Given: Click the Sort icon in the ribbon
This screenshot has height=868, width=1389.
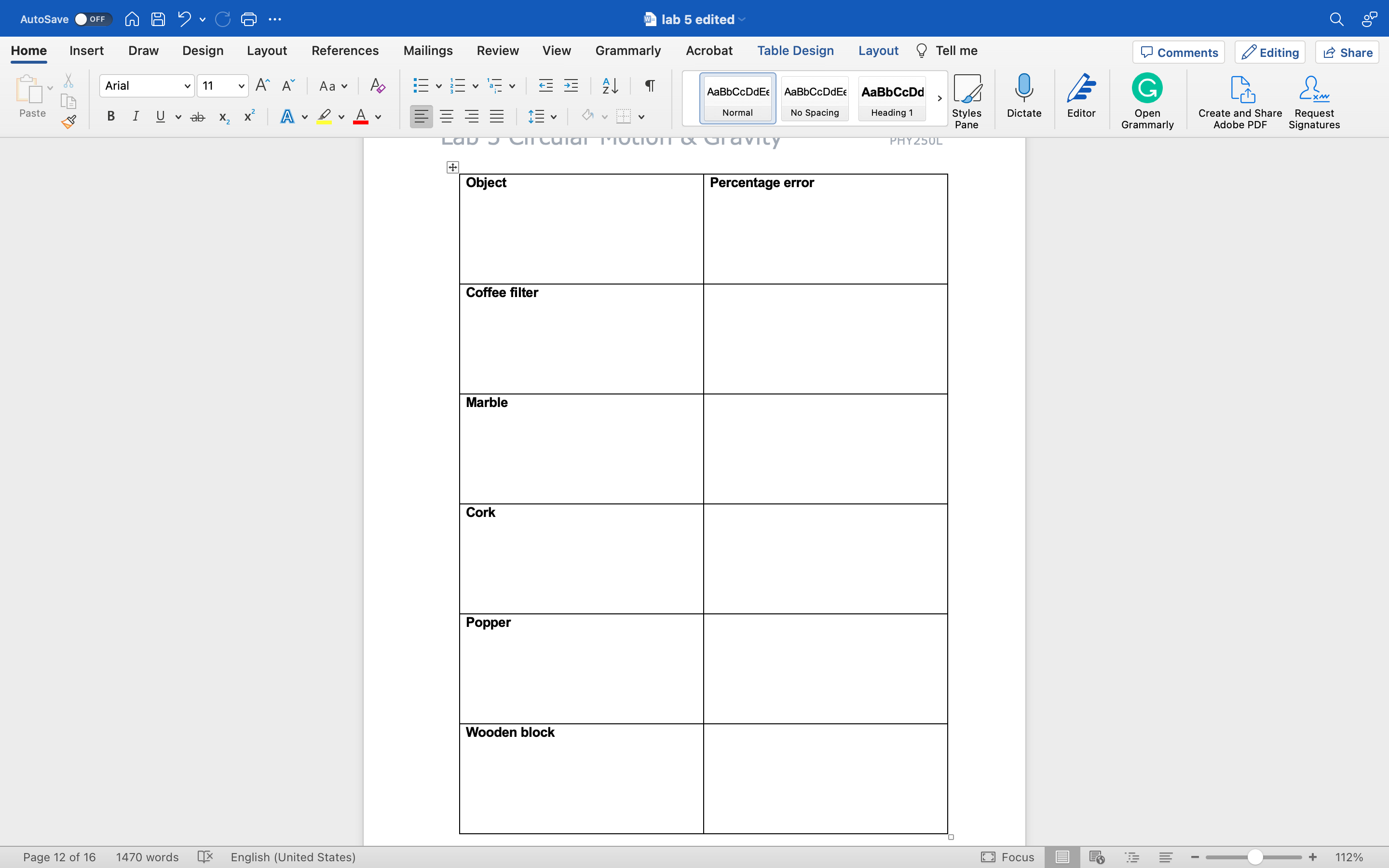Looking at the screenshot, I should pos(609,85).
